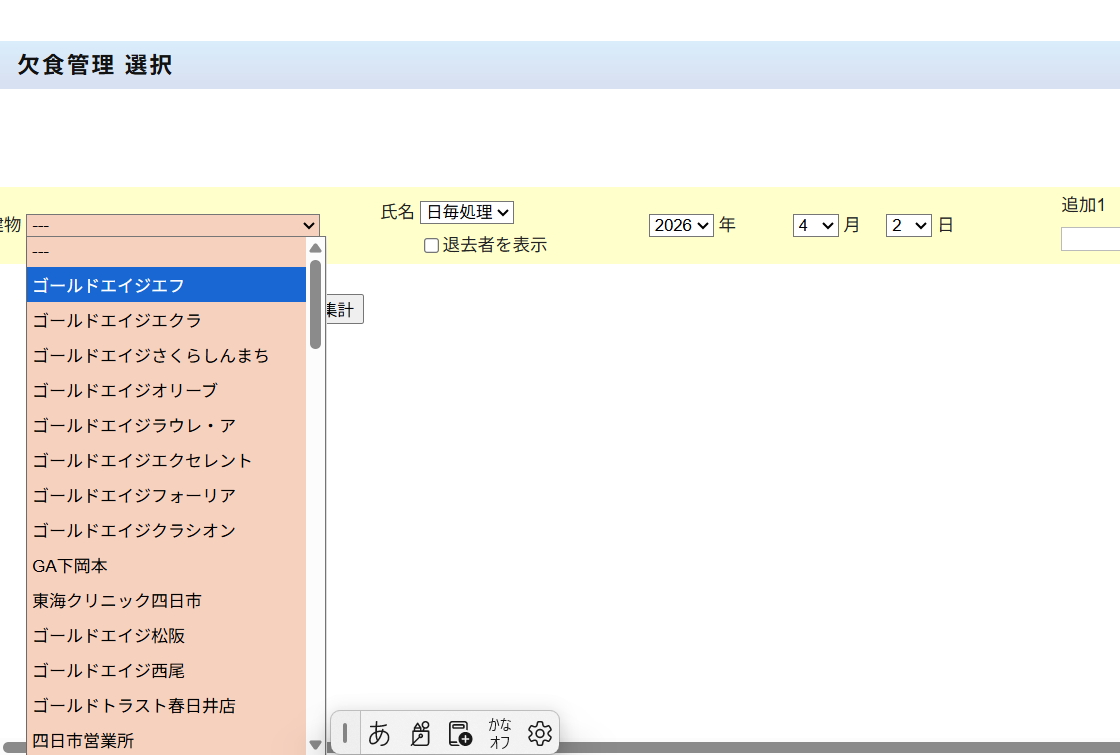Toggle the かなオフ kana input icon
Viewport: 1120px width, 755px height.
point(500,733)
